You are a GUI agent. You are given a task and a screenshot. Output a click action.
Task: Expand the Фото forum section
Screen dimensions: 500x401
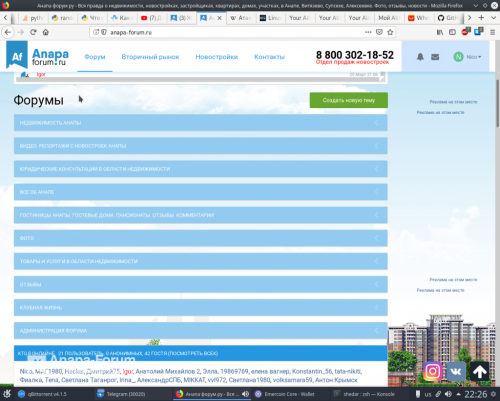click(x=201, y=238)
